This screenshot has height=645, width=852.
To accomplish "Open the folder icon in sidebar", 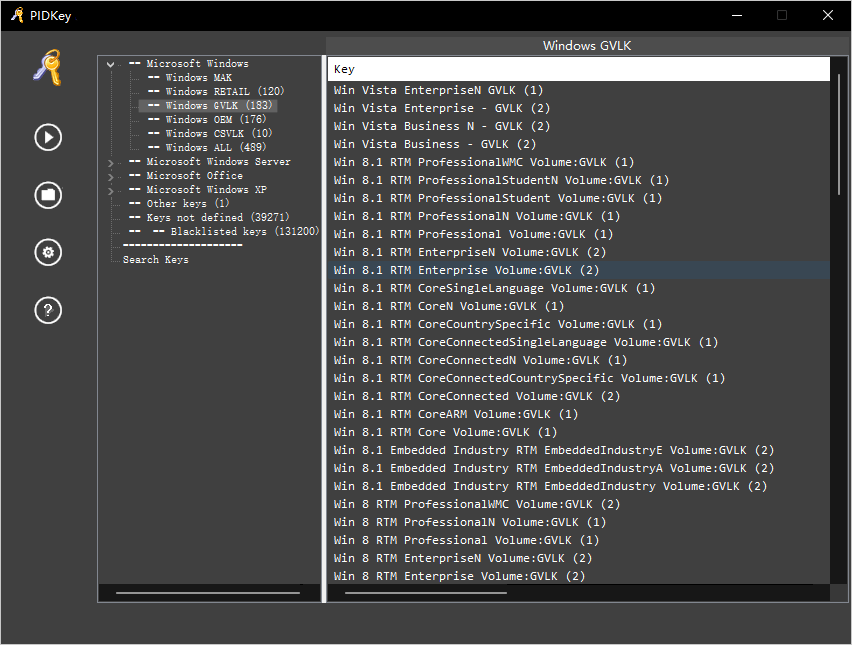I will coord(48,195).
